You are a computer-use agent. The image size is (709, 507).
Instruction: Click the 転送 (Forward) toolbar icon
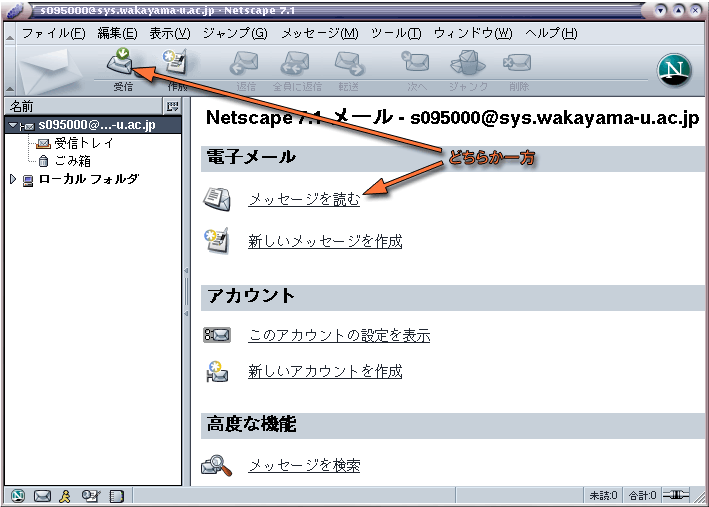349,62
